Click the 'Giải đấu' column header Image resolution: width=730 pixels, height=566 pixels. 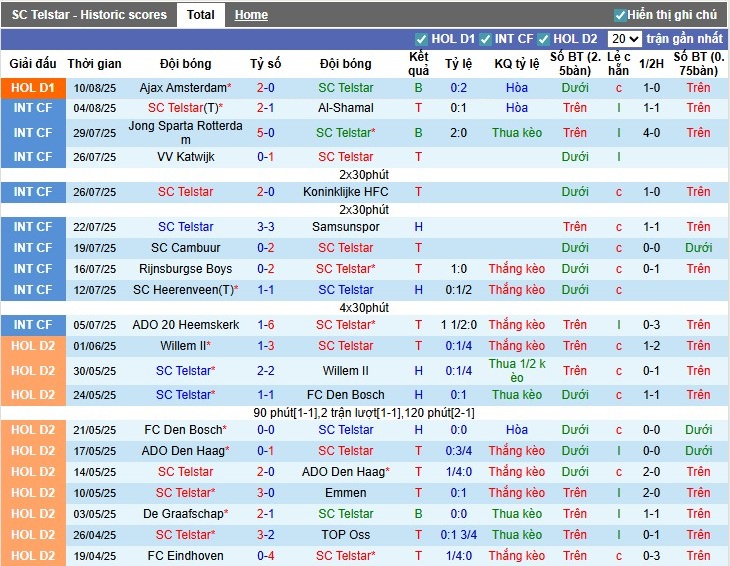point(33,64)
